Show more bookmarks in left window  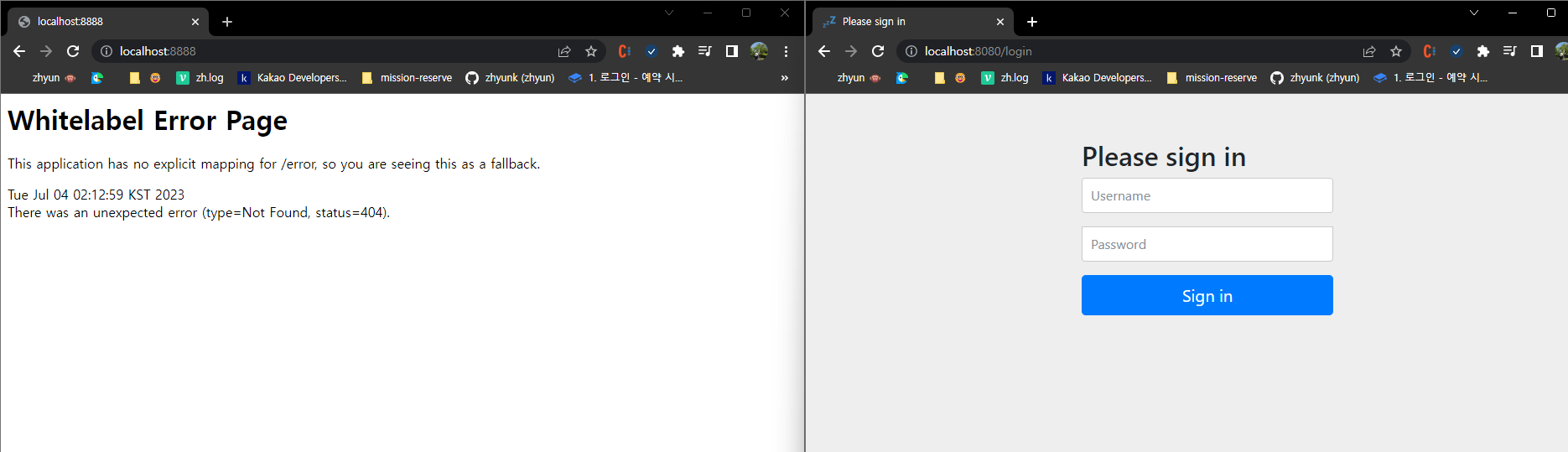[x=785, y=78]
